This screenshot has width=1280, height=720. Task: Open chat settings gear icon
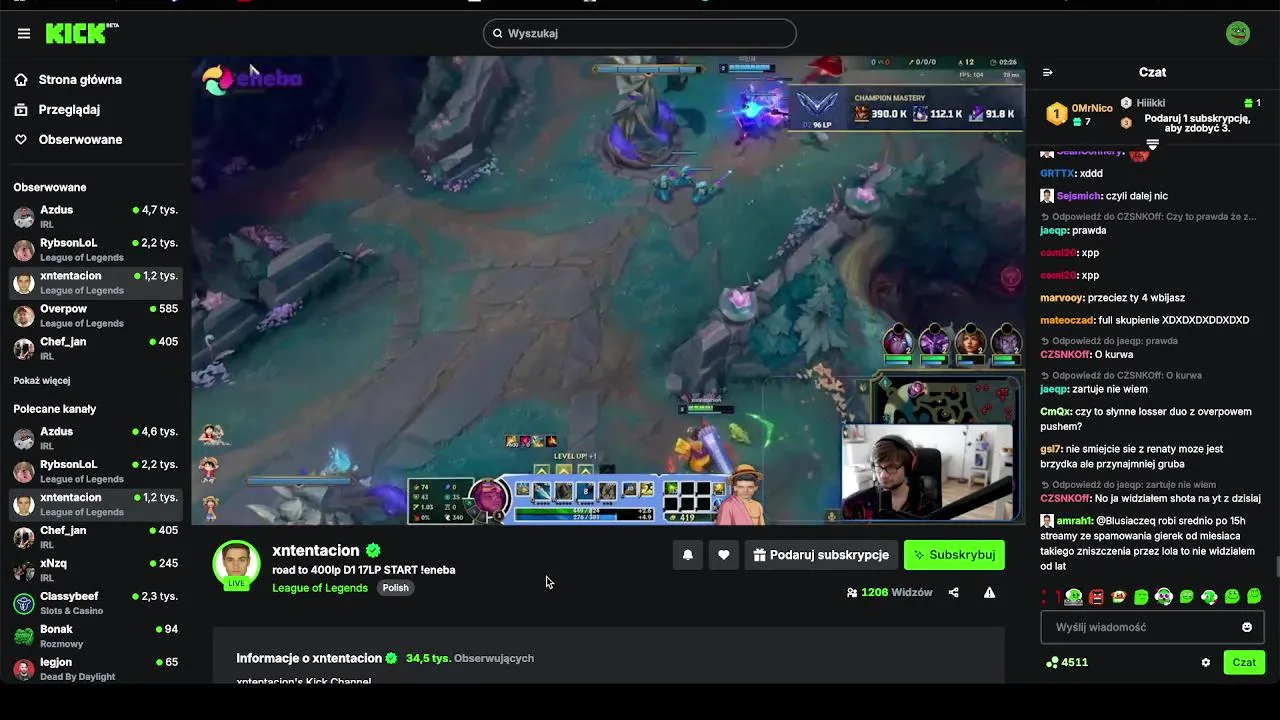pos(1206,662)
